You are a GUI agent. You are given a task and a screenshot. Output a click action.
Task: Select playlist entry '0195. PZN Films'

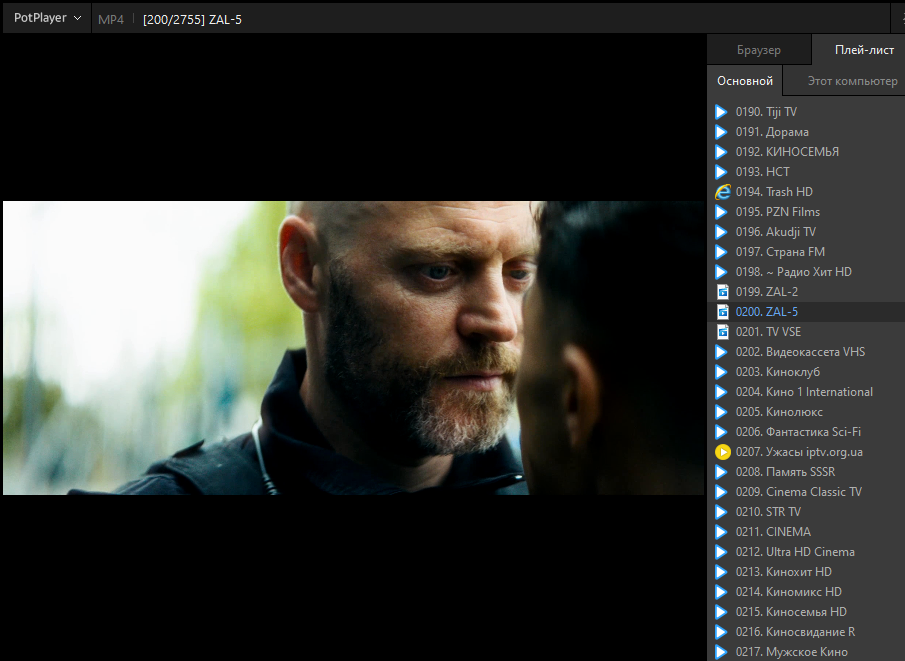[x=806, y=212]
